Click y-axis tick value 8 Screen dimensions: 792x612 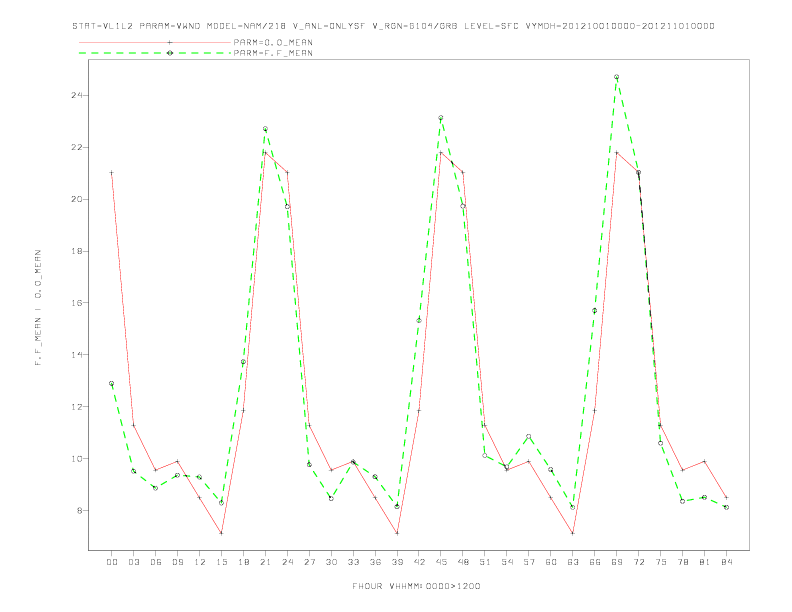80,510
